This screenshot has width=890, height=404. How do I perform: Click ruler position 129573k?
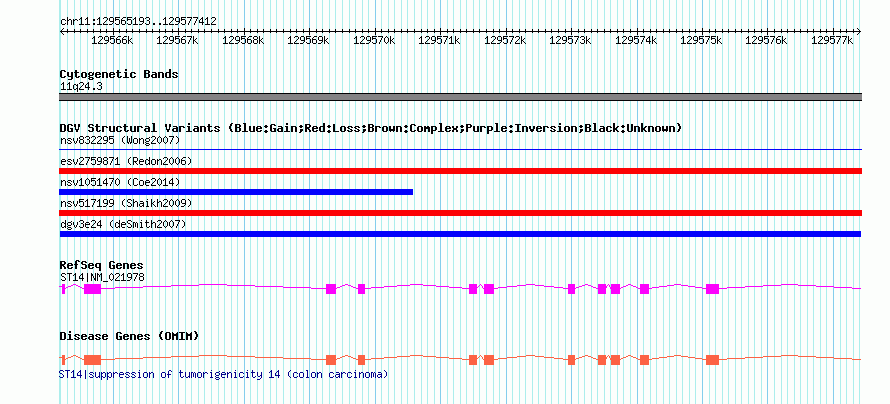(570, 40)
